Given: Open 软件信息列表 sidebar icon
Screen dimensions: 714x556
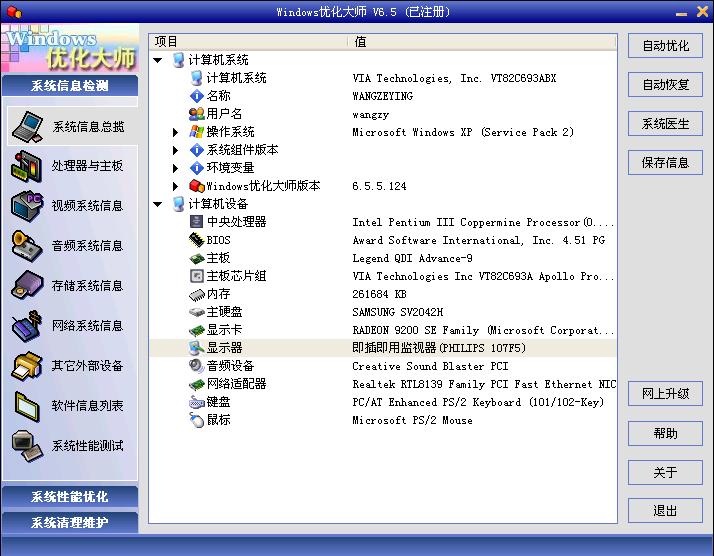Looking at the screenshot, I should click(27, 405).
